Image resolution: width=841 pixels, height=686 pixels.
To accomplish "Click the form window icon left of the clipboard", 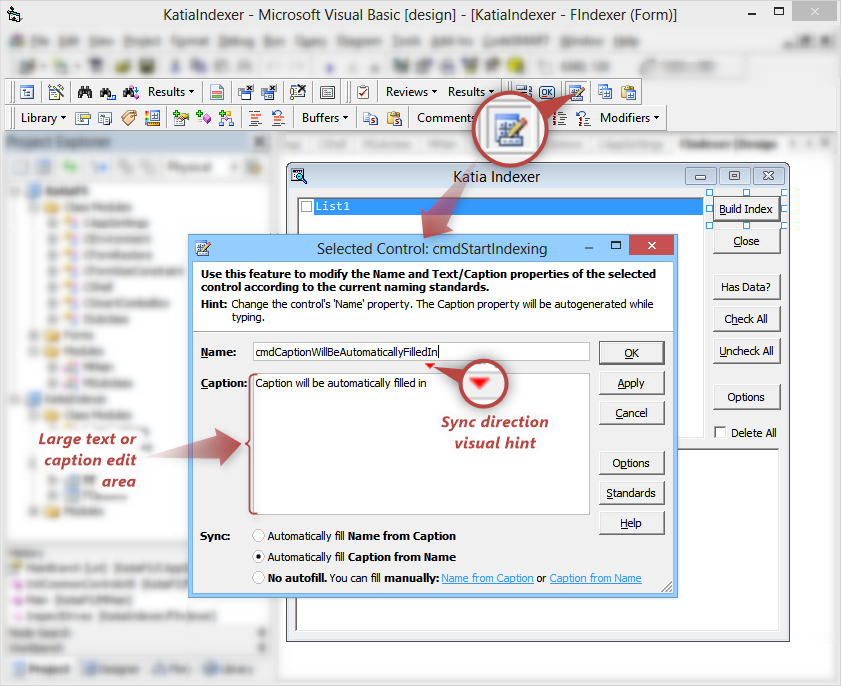I will click(x=327, y=92).
